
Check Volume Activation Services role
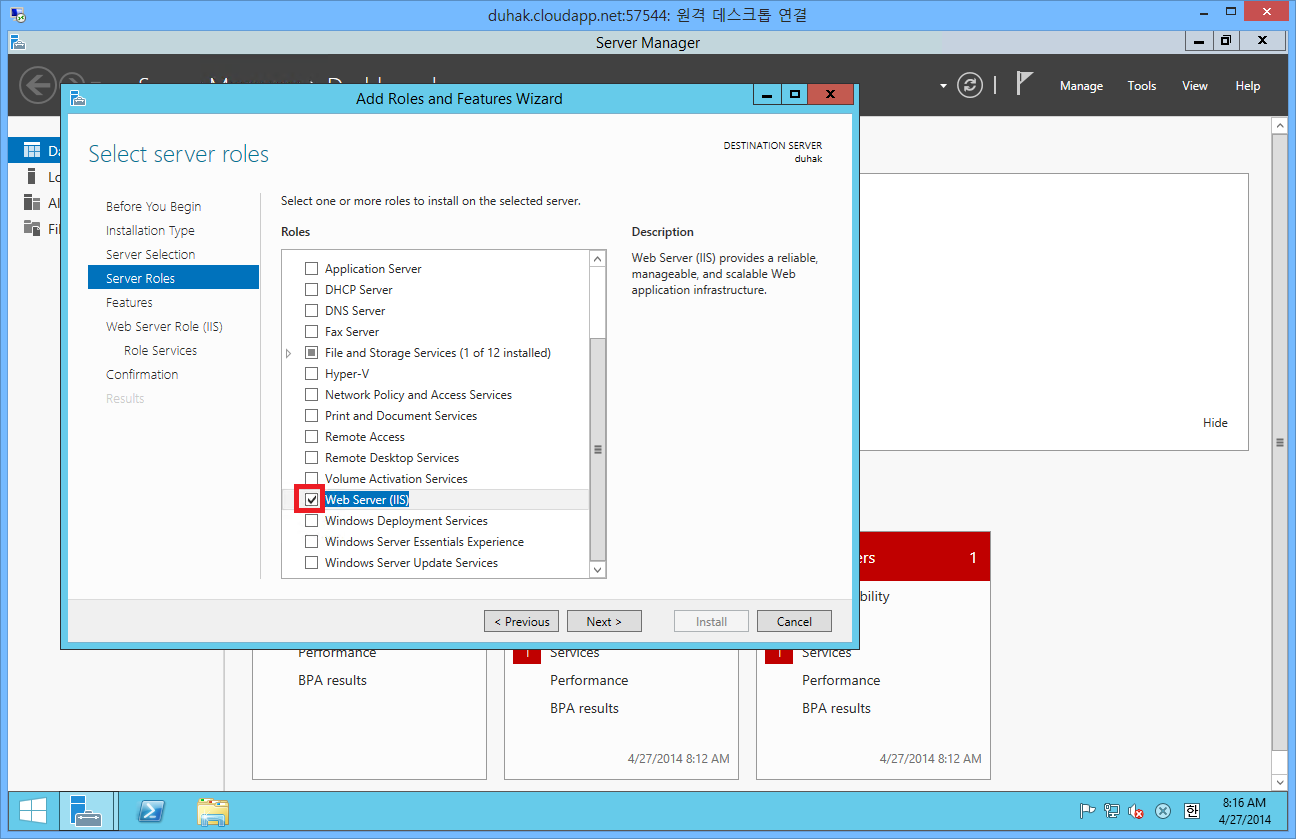click(x=312, y=479)
